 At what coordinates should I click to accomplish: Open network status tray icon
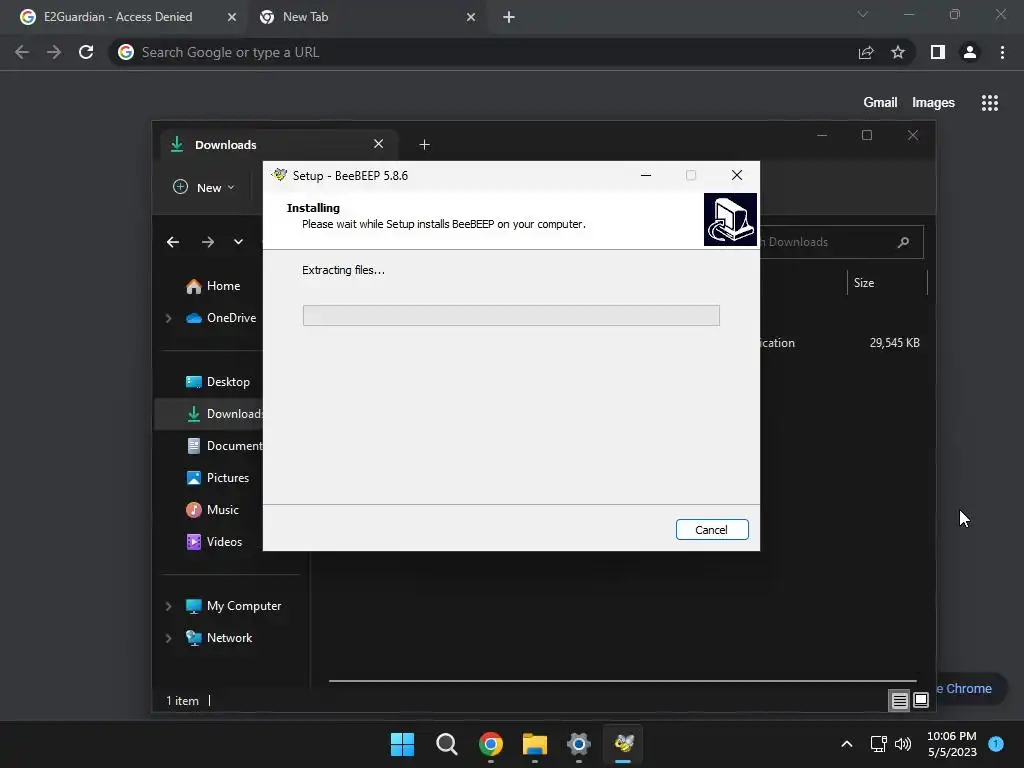[878, 744]
